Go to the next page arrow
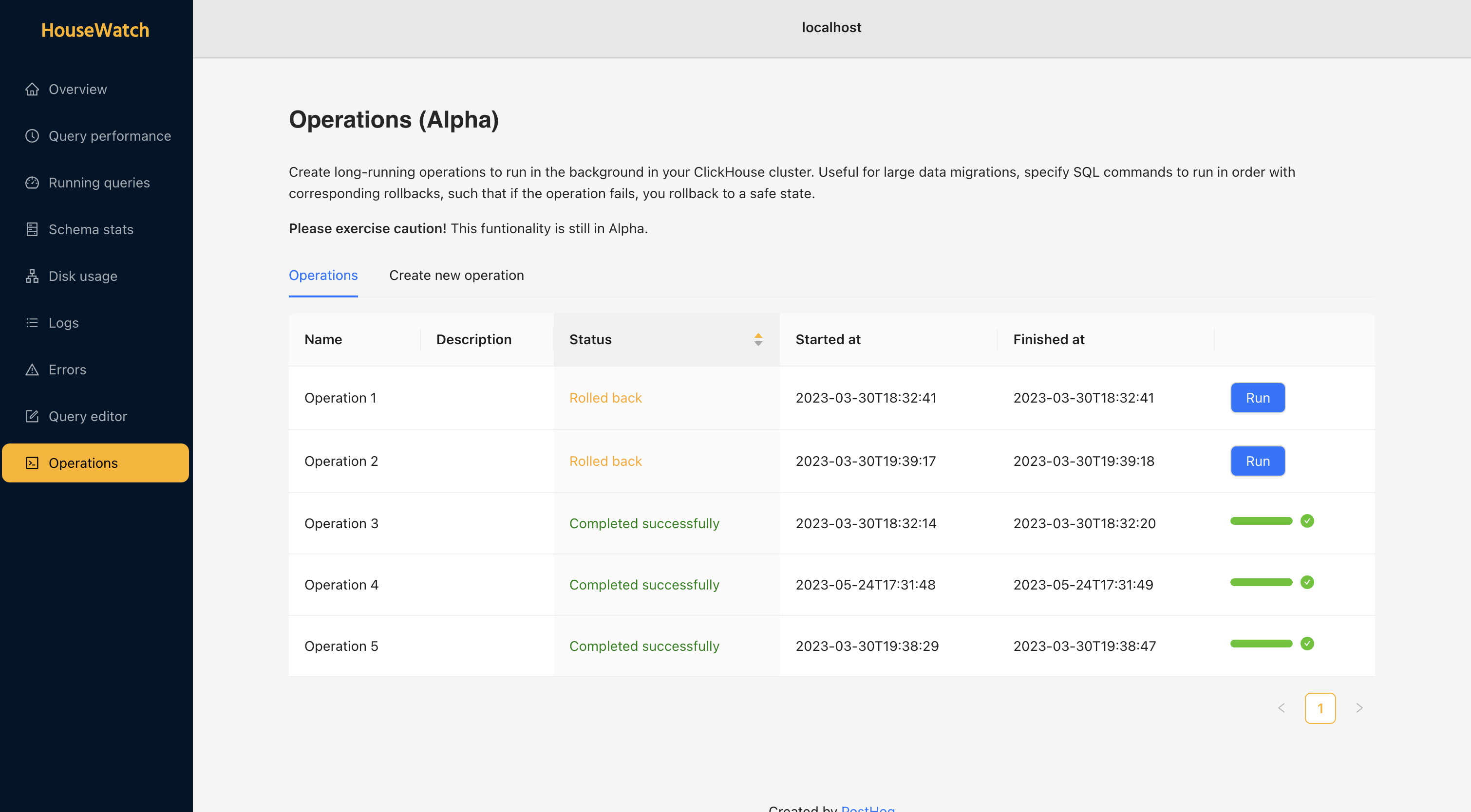 (1359, 707)
